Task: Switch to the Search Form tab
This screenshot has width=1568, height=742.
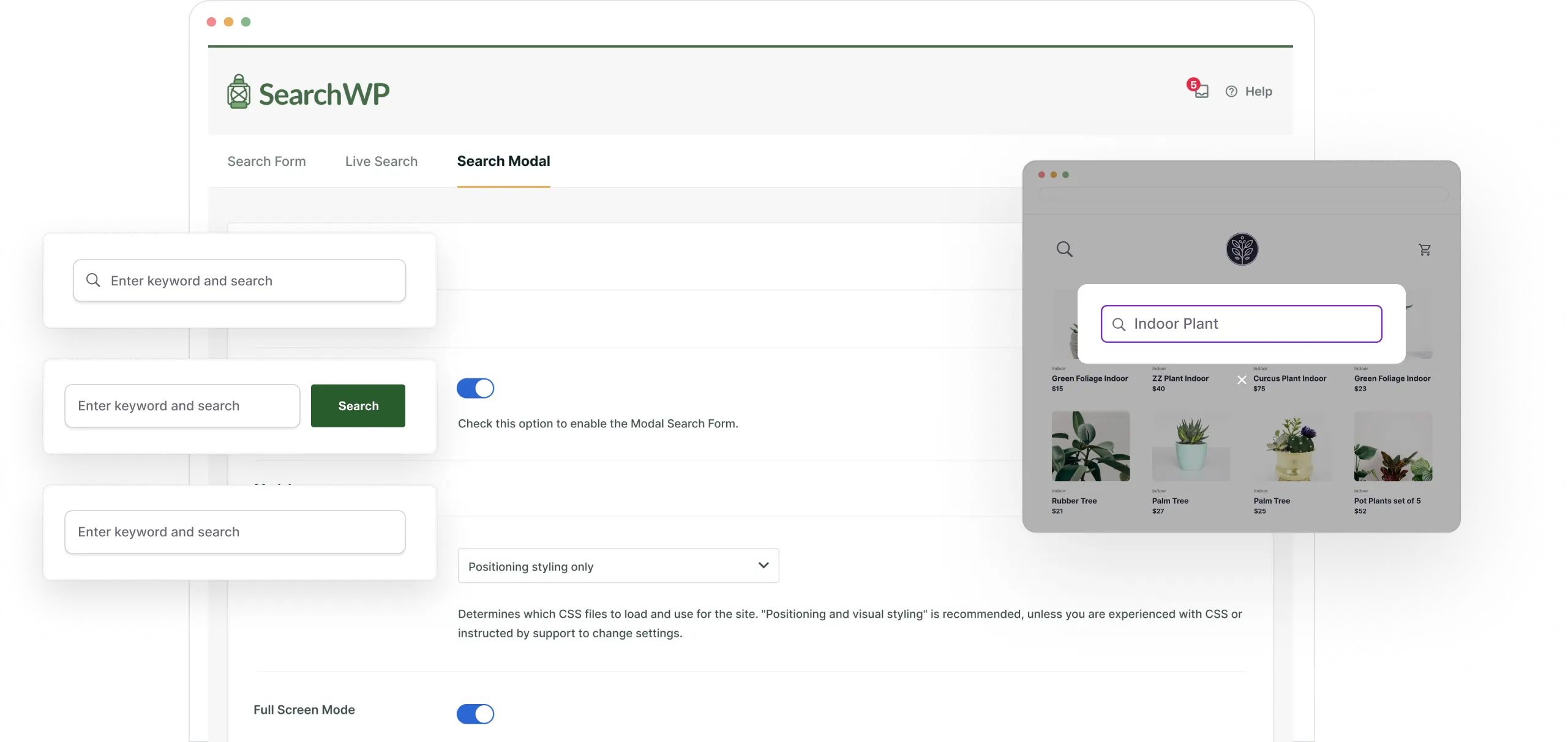Action: click(266, 161)
